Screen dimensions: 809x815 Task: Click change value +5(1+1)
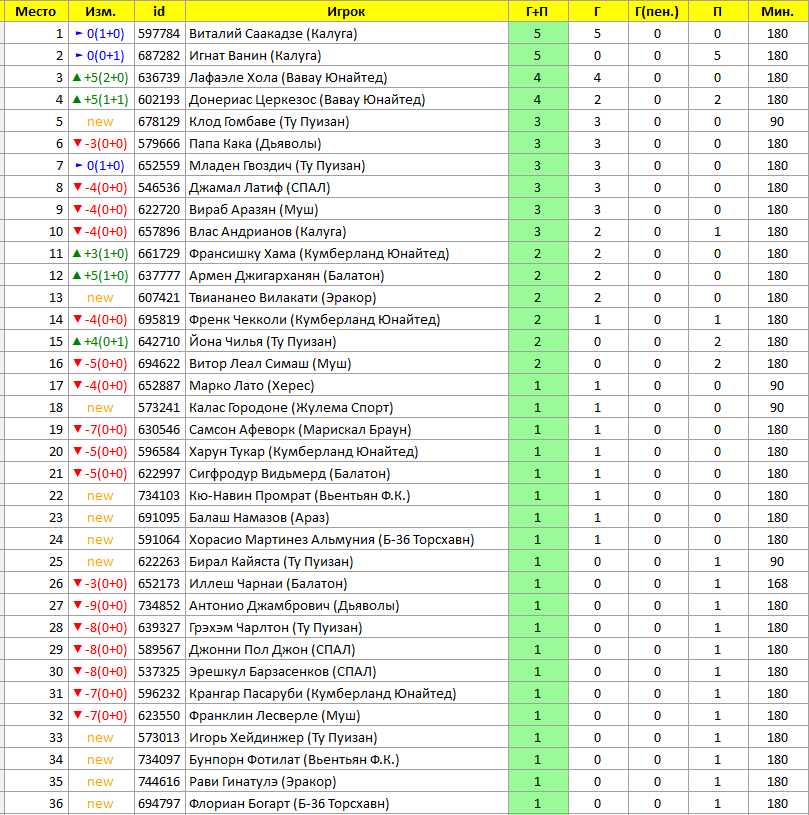pos(100,100)
